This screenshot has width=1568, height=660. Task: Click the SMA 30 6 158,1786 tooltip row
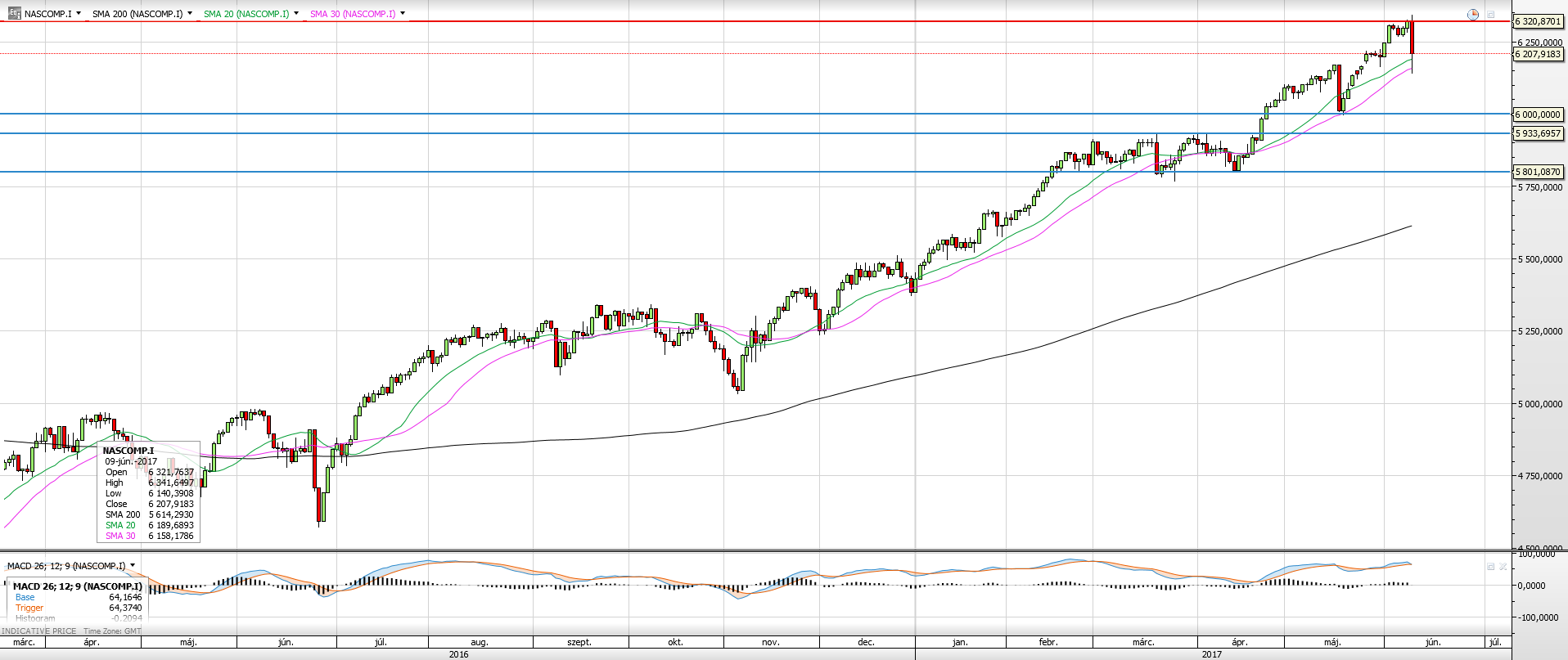(x=150, y=536)
